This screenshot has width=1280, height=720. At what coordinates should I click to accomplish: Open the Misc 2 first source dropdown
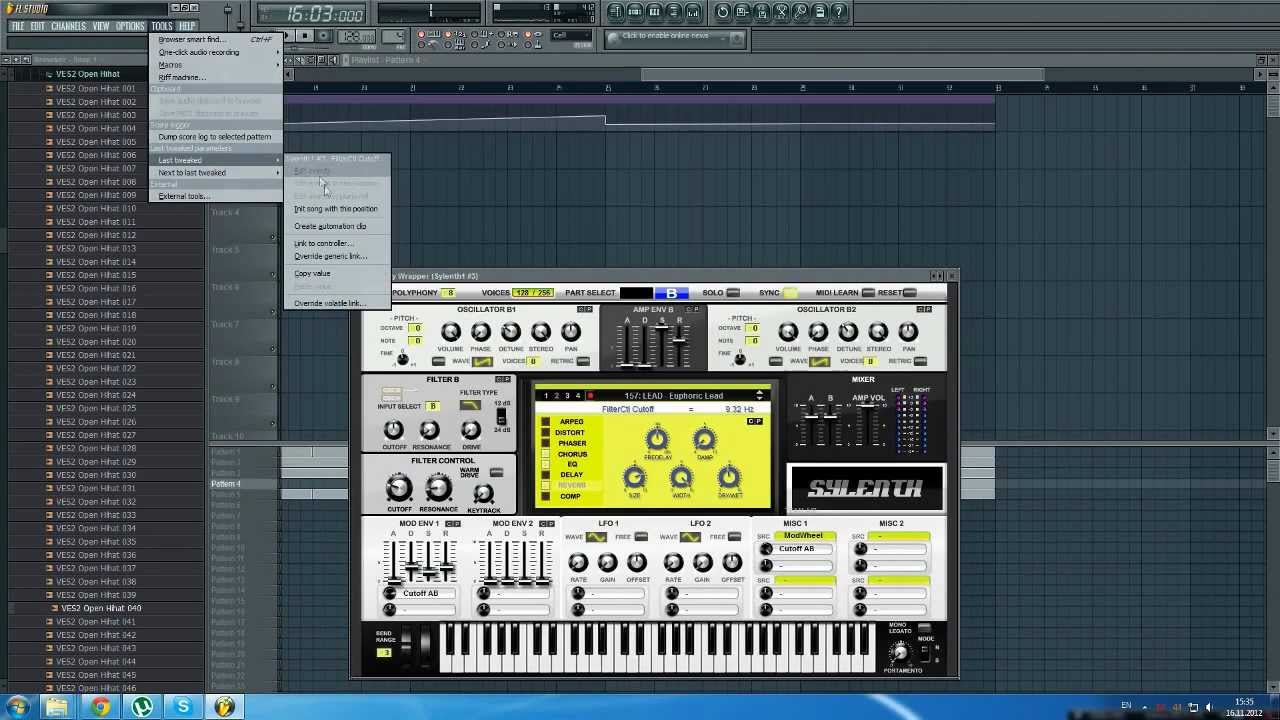899,536
